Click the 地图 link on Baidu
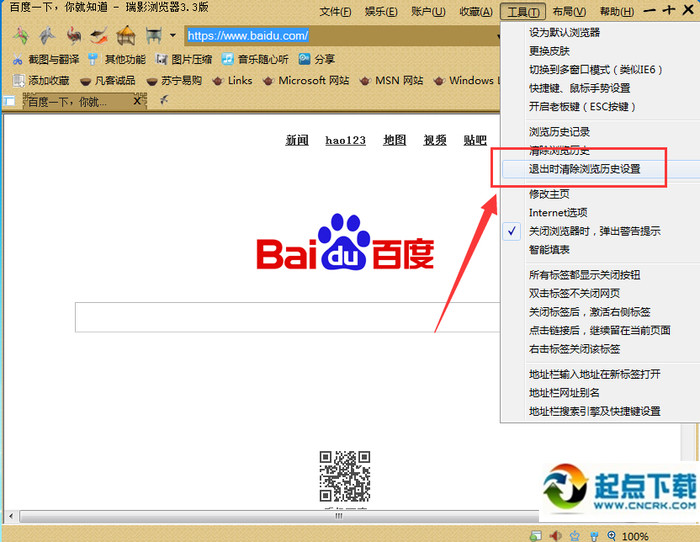Viewport: 700px width, 542px height. pos(395,140)
